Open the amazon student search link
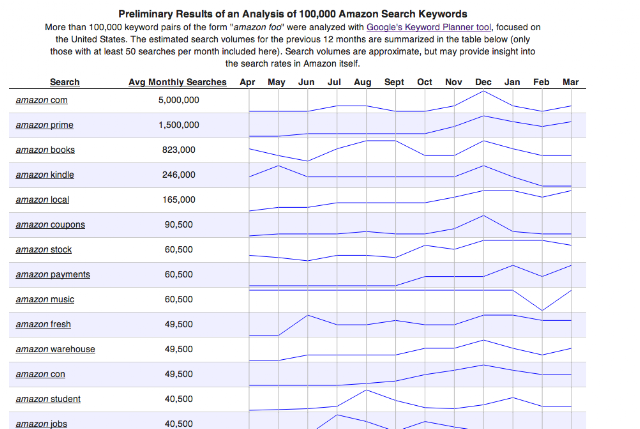Image resolution: width=640 pixels, height=429 pixels. pos(48,399)
